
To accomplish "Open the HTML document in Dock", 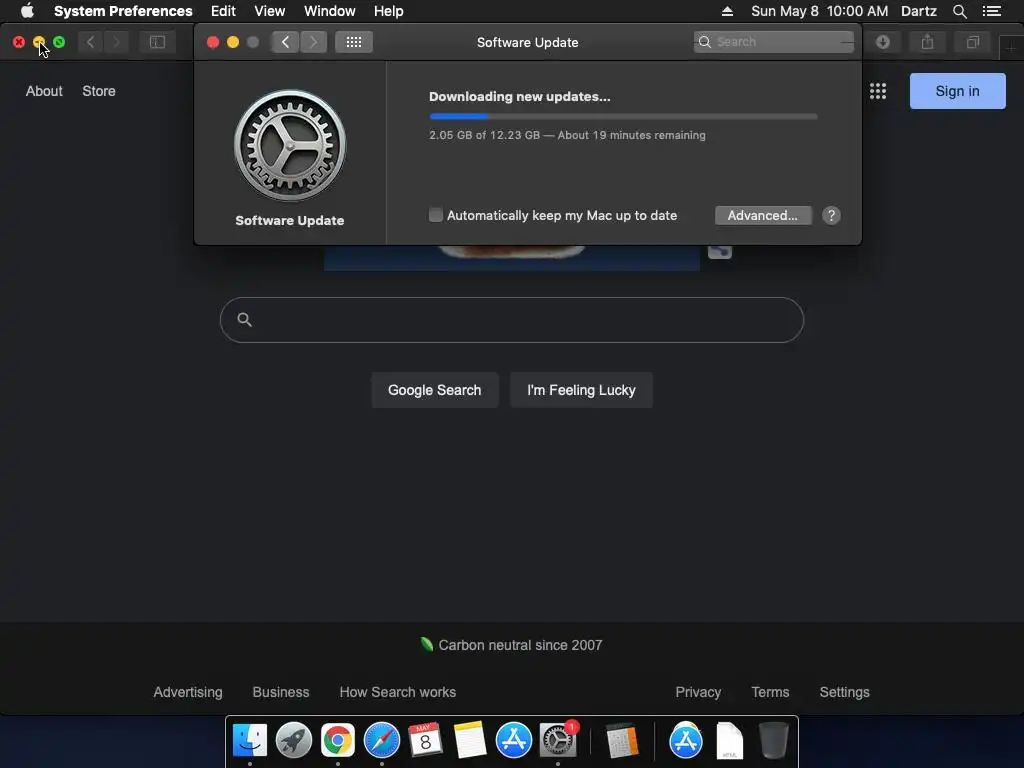I will [729, 741].
